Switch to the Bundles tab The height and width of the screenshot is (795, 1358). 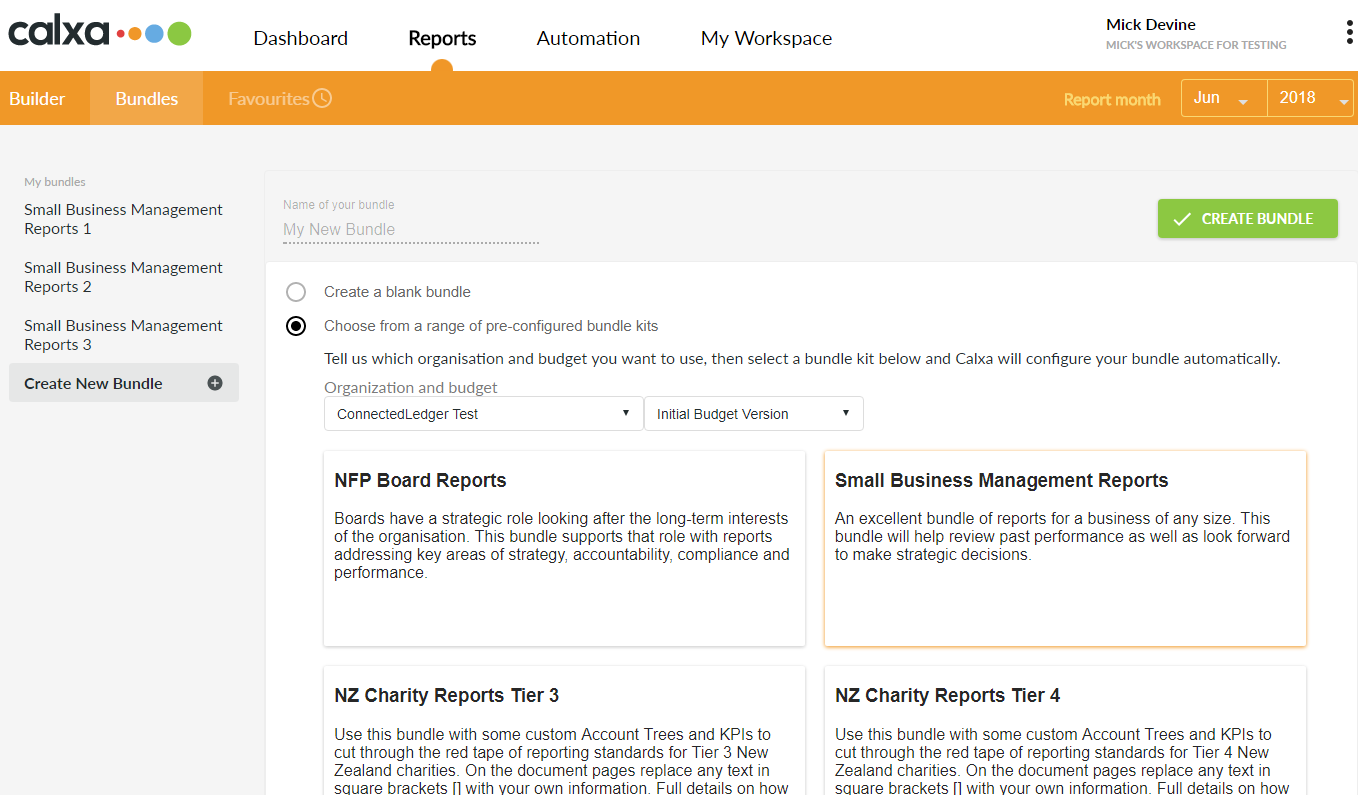tap(147, 98)
